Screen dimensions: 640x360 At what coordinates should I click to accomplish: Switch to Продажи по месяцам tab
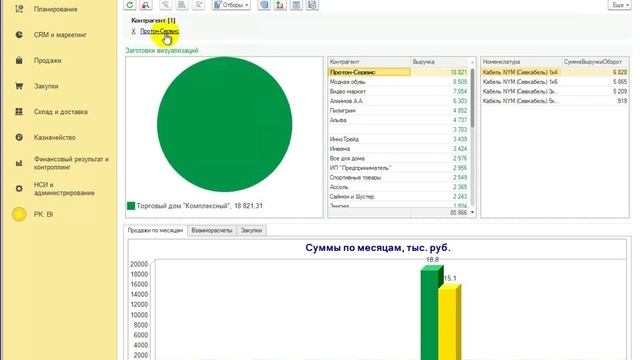click(155, 230)
